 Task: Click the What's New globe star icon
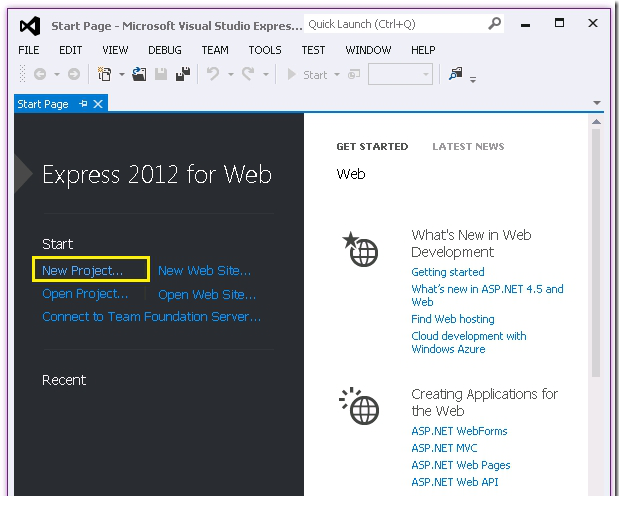(360, 249)
